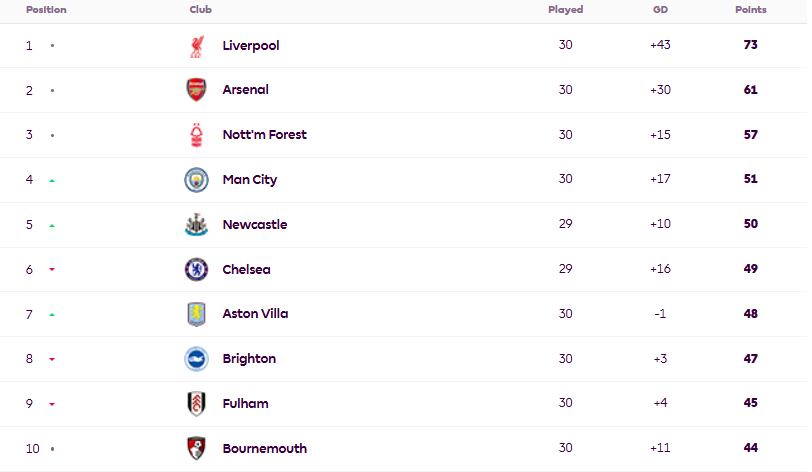The height and width of the screenshot is (472, 812).
Task: Click the Bournemouth club crest
Action: 196,448
